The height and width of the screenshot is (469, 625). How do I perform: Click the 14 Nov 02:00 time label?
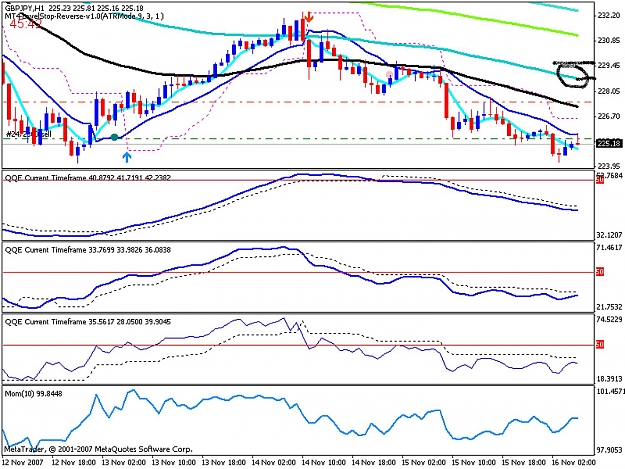[274, 463]
